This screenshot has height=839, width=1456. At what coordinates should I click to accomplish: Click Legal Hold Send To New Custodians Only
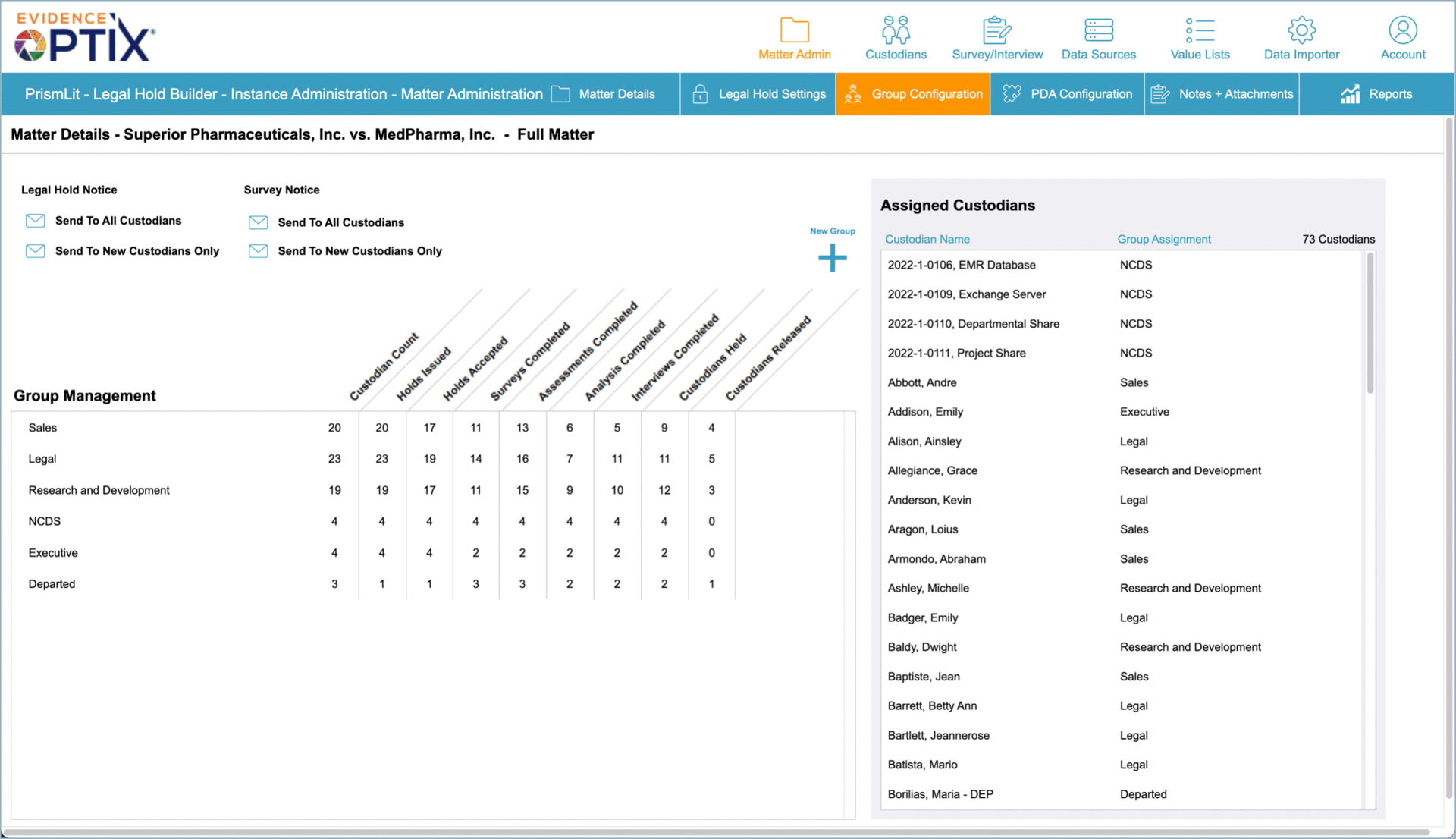pyautogui.click(x=136, y=251)
